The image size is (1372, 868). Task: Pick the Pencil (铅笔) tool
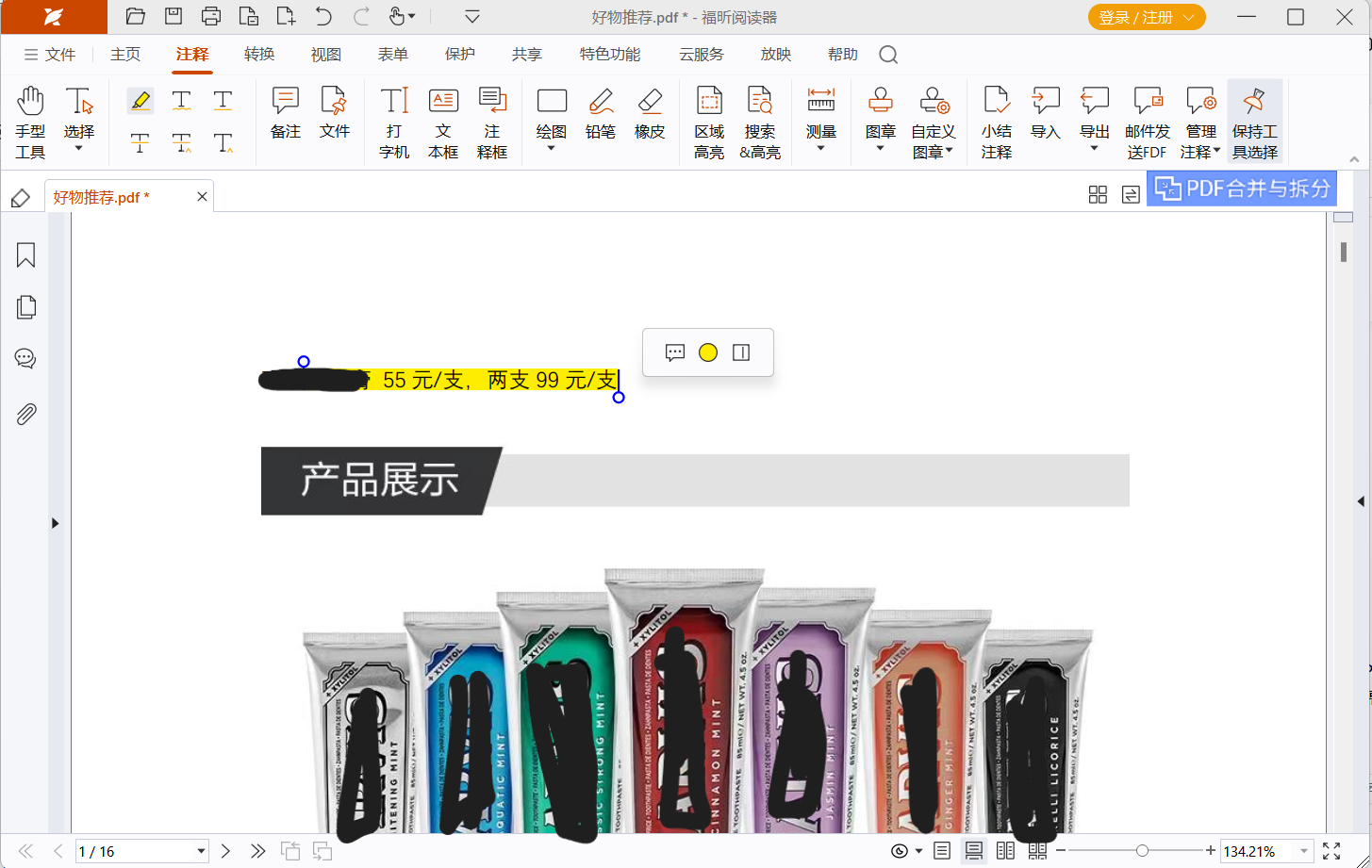[601, 113]
